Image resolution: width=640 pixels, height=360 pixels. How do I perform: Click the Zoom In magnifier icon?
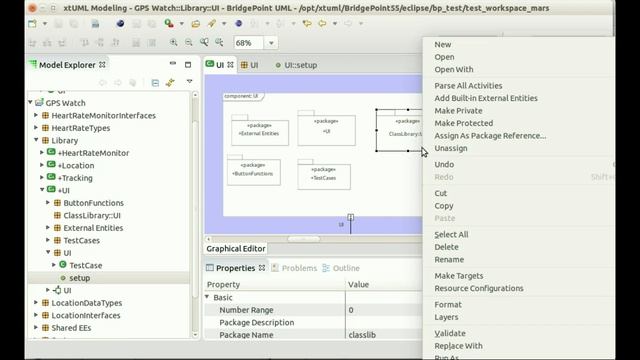173,42
